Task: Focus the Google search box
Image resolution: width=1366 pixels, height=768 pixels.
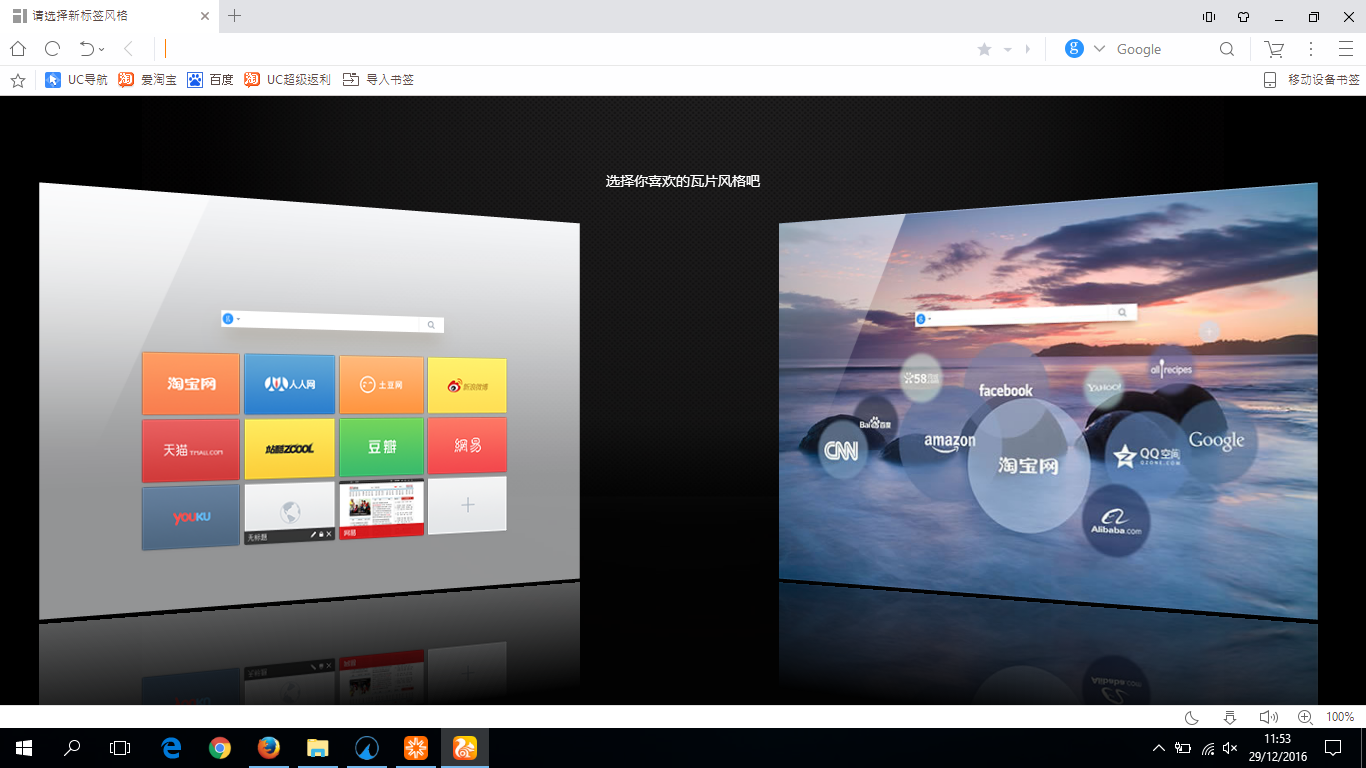Action: point(1162,49)
